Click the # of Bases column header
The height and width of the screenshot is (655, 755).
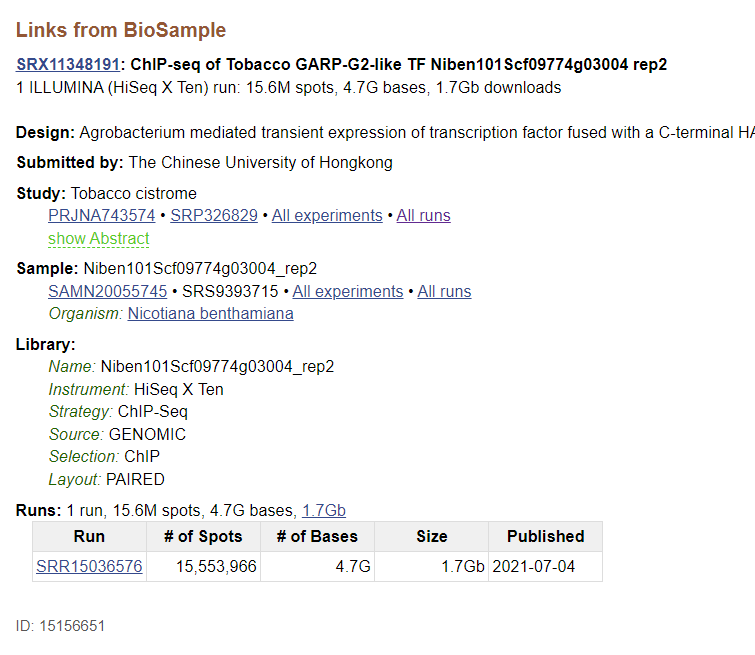tap(318, 536)
